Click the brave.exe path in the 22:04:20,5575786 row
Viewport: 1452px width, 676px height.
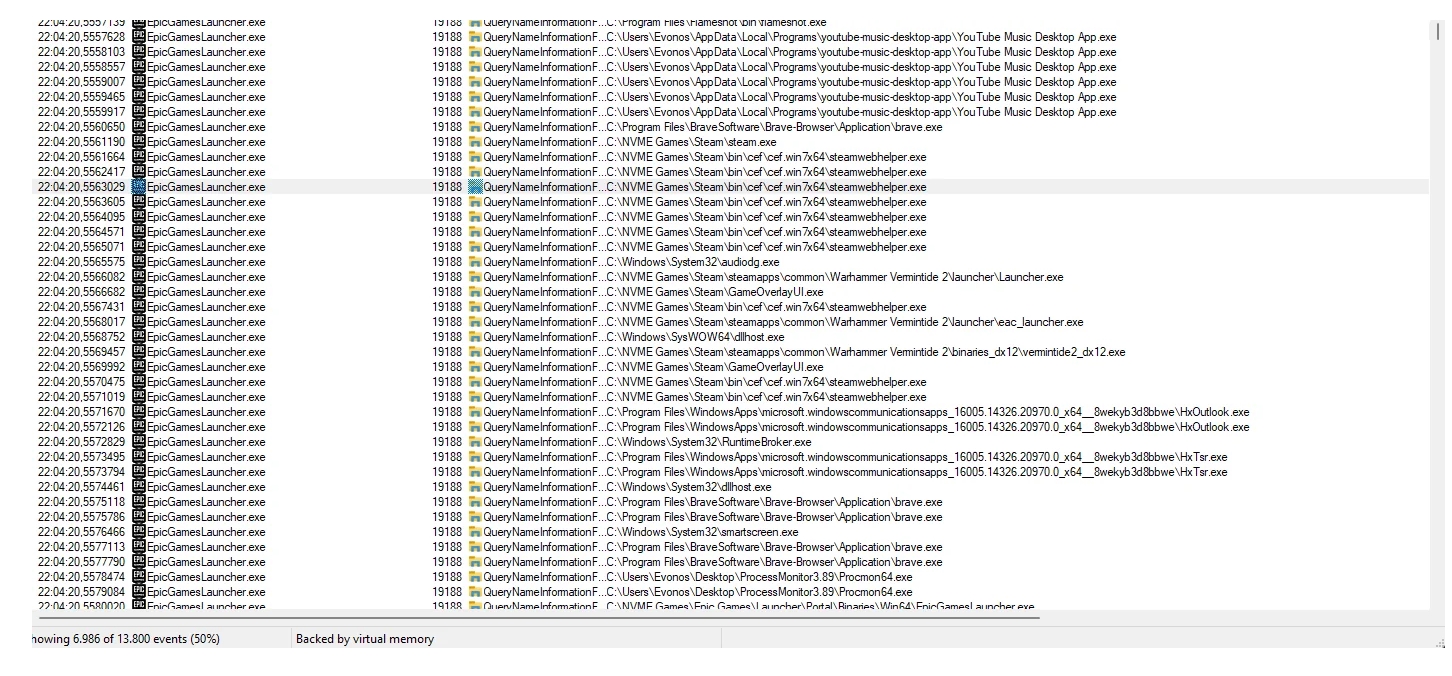click(774, 517)
